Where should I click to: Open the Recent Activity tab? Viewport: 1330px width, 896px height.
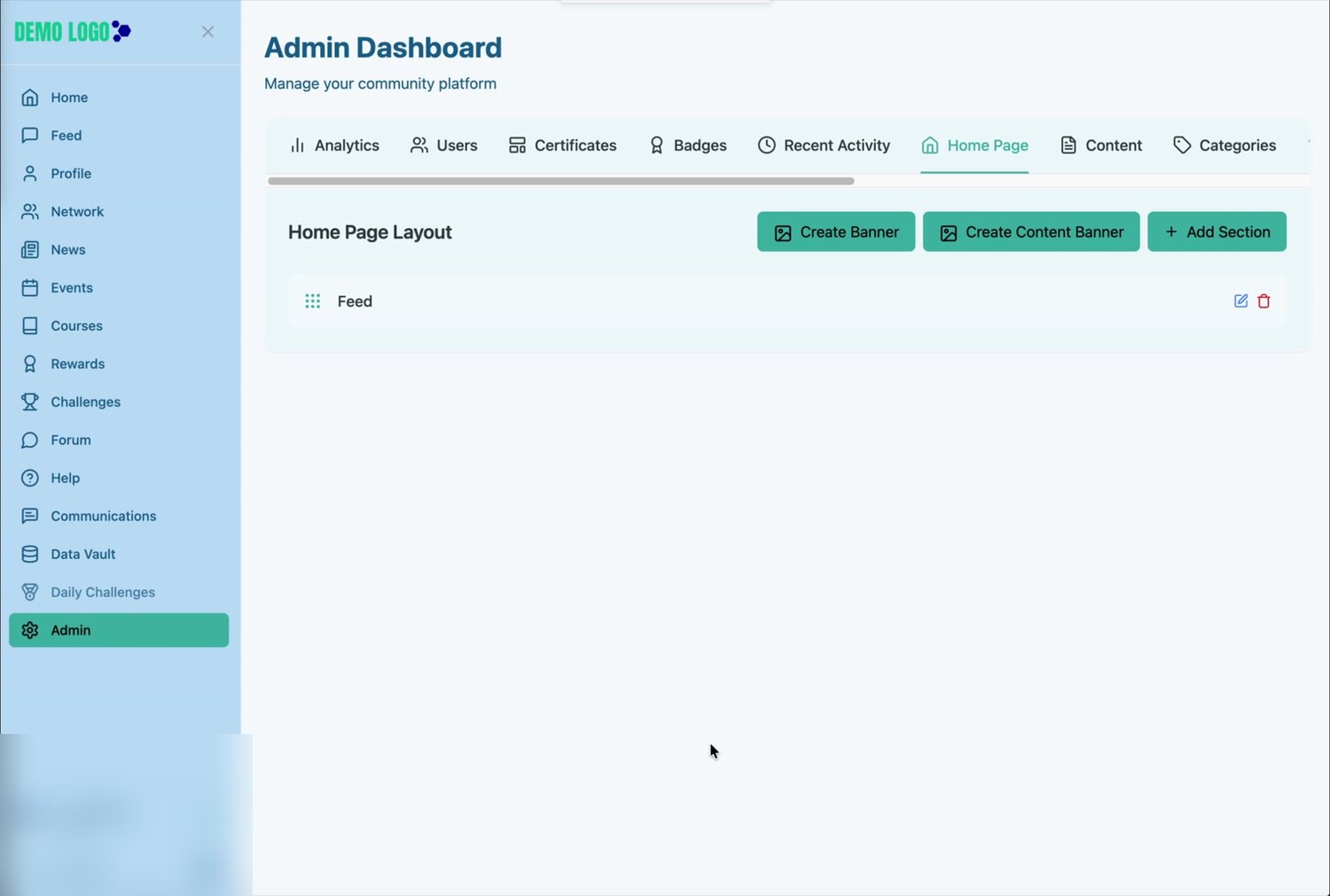tap(825, 145)
